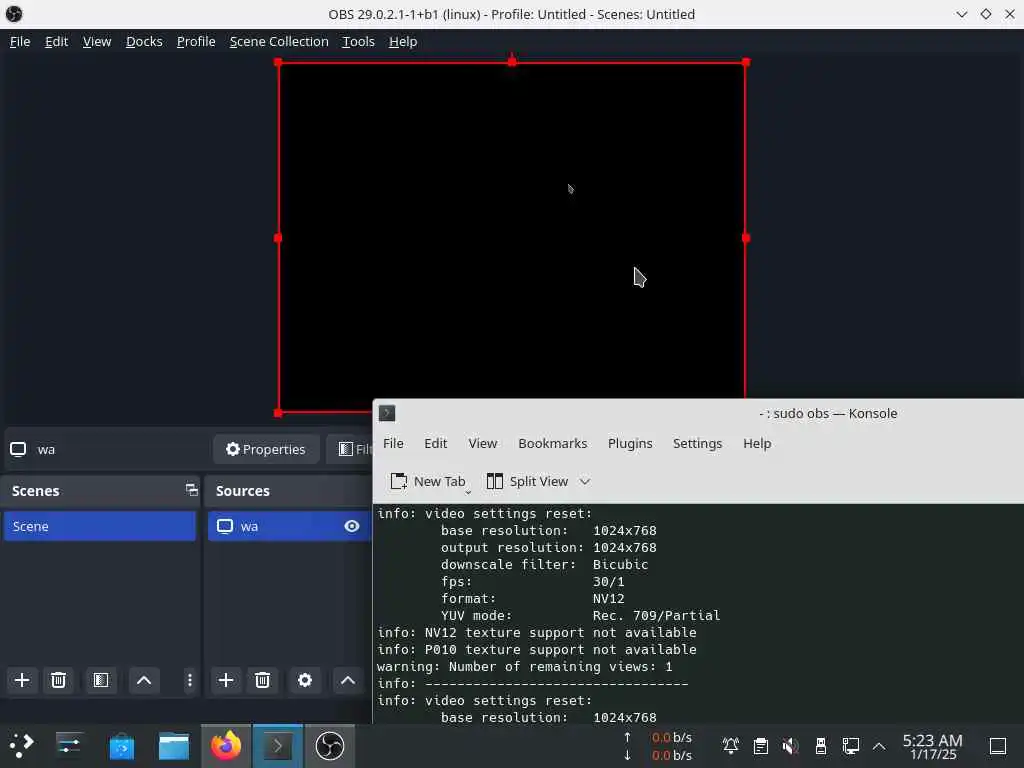Open the OBS Edit menu
Screen dimensions: 1024x768
pos(56,42)
